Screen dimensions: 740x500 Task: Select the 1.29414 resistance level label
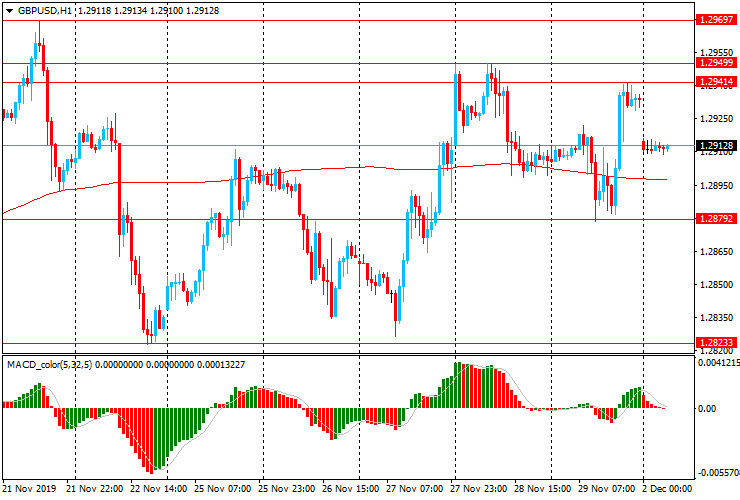tap(716, 82)
